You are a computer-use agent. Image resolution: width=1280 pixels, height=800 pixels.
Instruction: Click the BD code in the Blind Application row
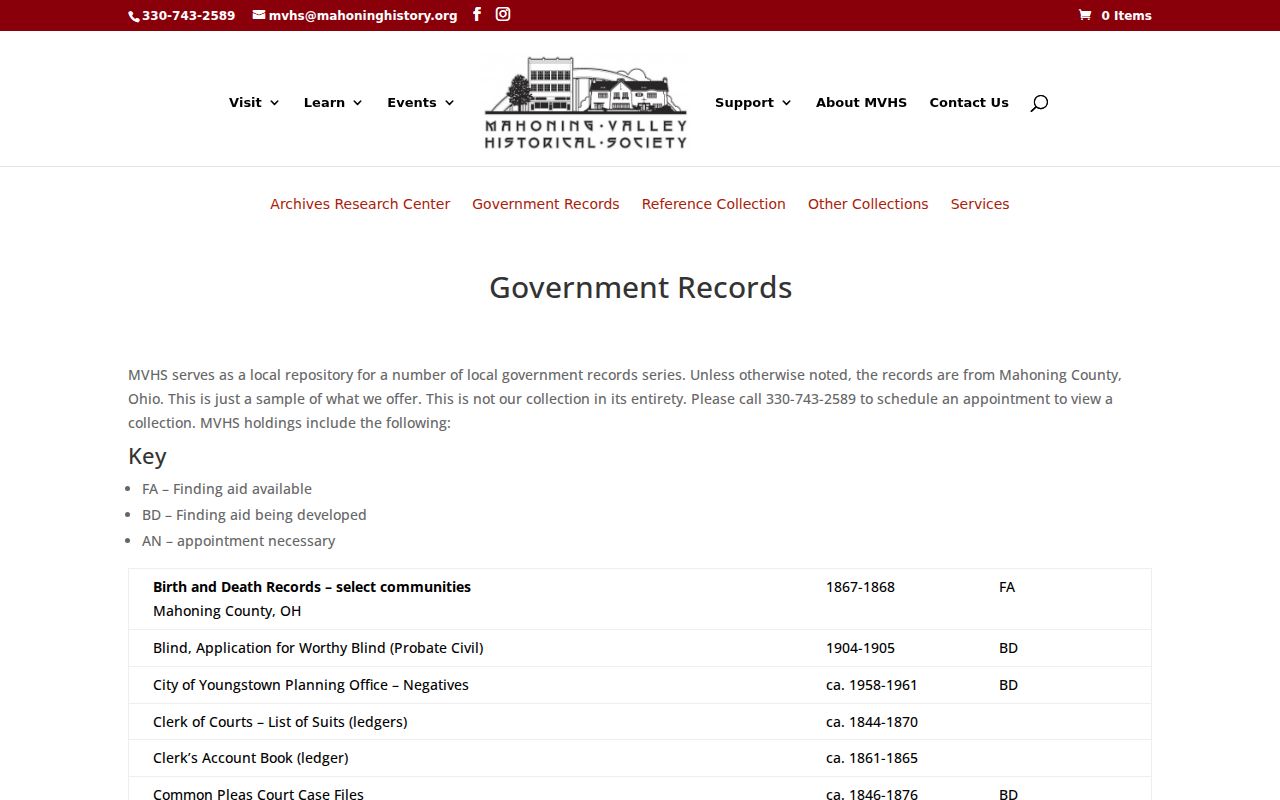tap(1008, 648)
